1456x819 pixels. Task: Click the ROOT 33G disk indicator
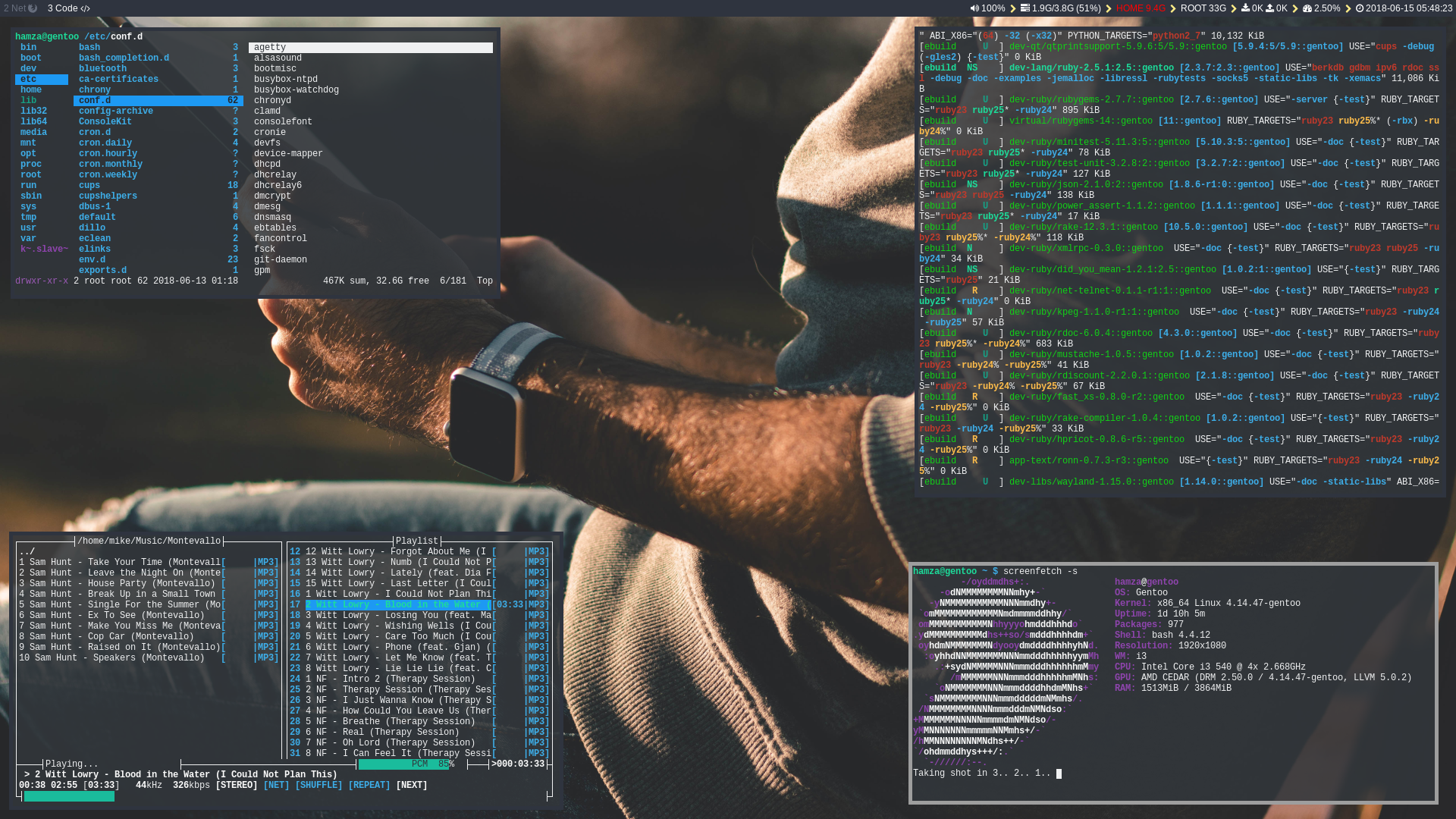click(1203, 8)
